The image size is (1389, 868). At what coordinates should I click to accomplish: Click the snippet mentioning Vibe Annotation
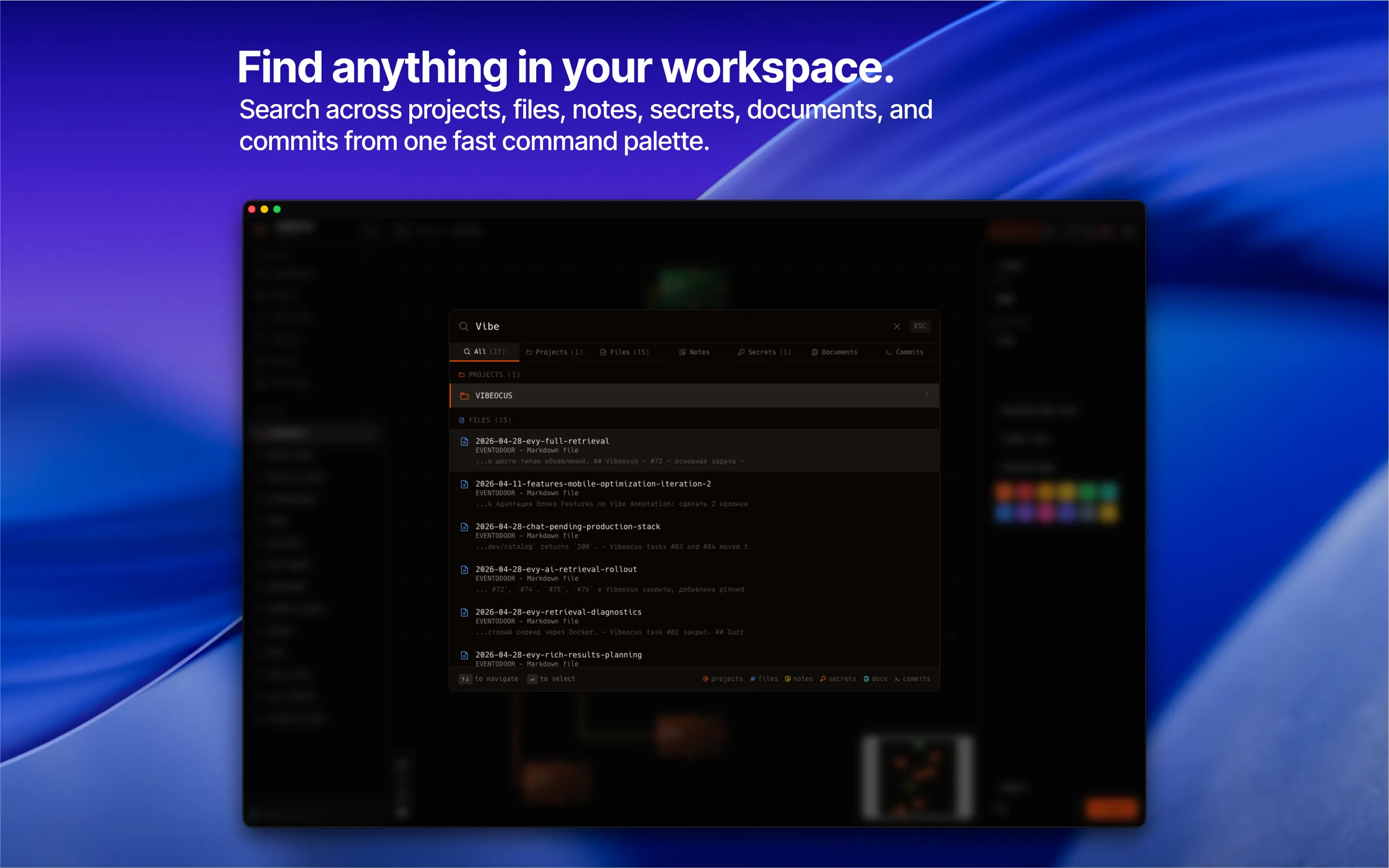(611, 504)
